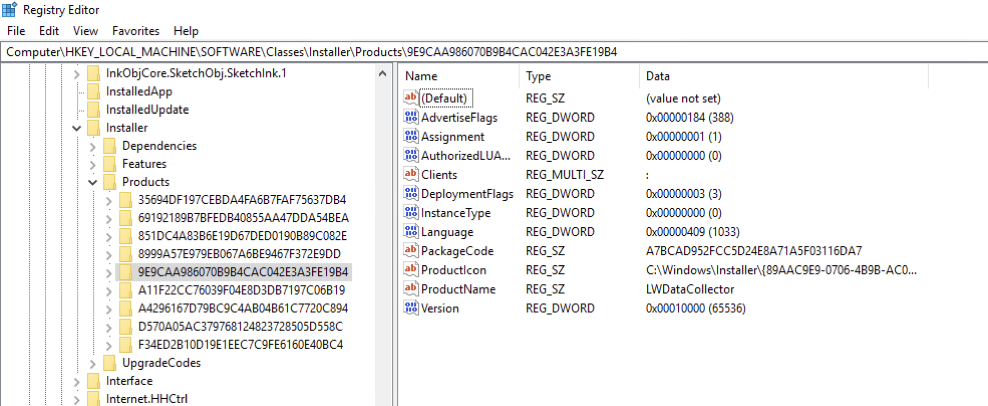Expand the 851DC4A83B6E19D67DED0190B89C082E key
The image size is (988, 406).
click(x=109, y=236)
